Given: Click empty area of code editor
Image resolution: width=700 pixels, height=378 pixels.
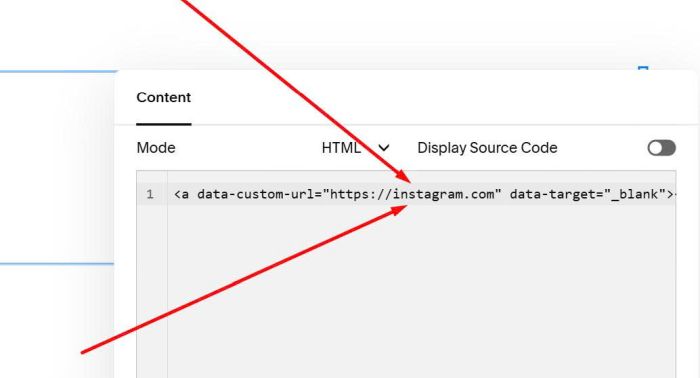Looking at the screenshot, I should click(x=421, y=290).
